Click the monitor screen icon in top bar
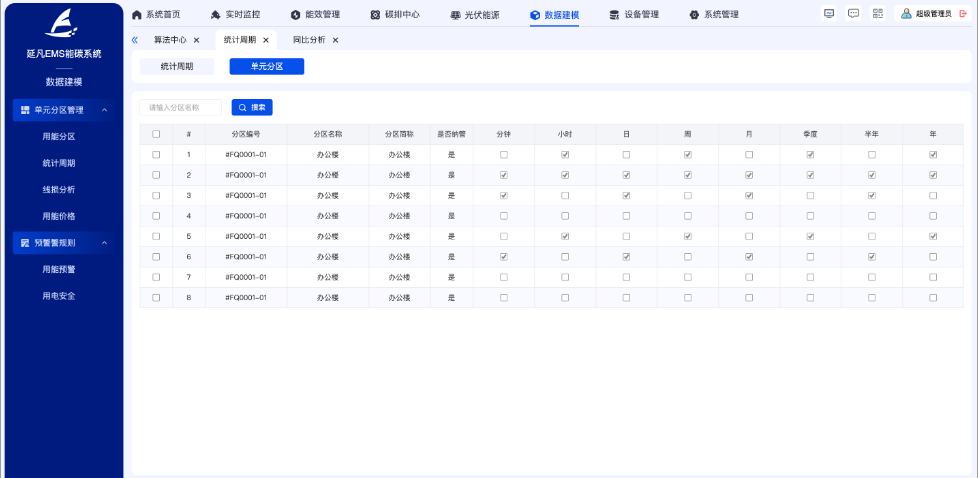Viewport: 978px width, 478px height. click(x=828, y=14)
